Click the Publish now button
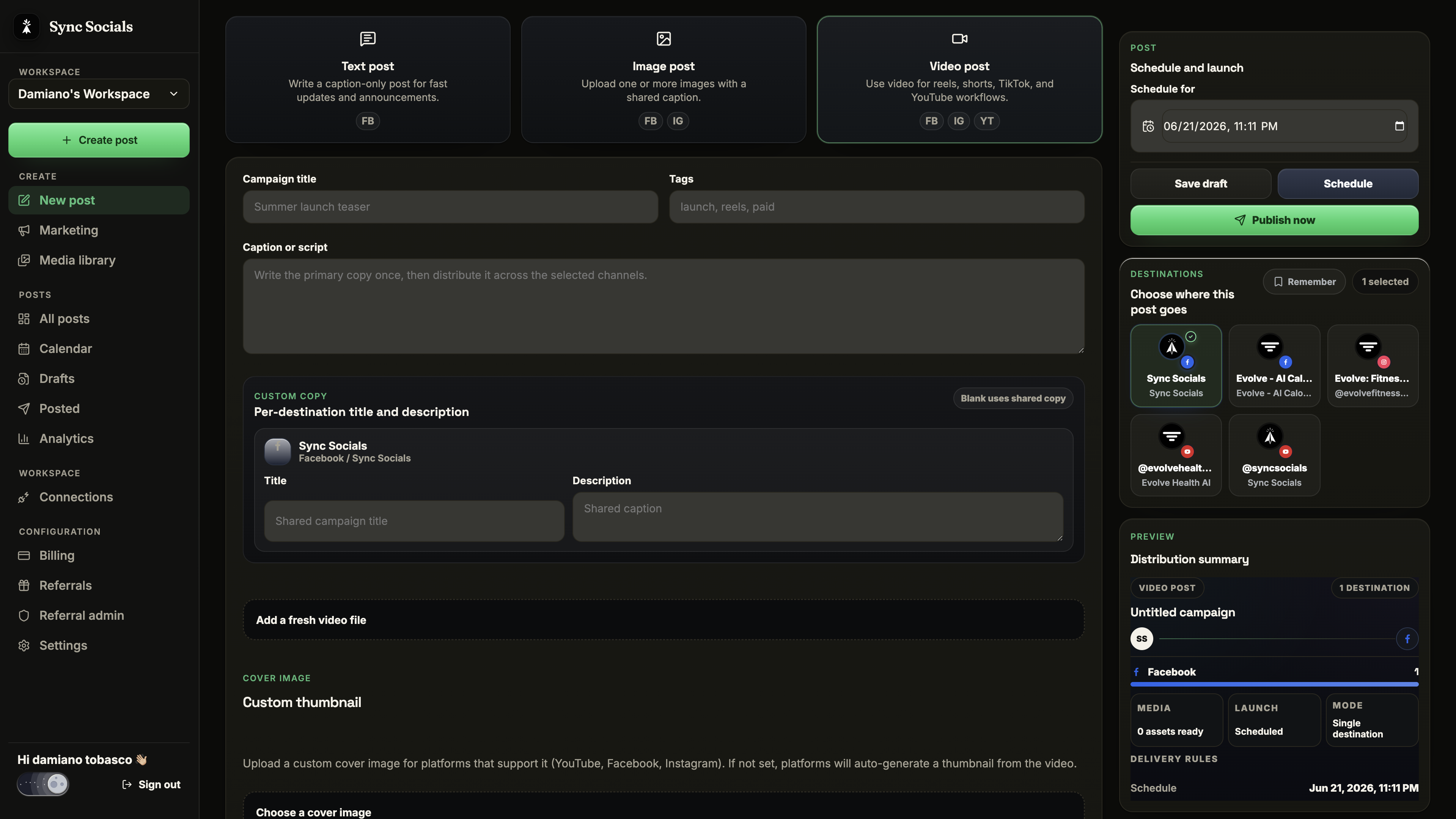 tap(1274, 220)
